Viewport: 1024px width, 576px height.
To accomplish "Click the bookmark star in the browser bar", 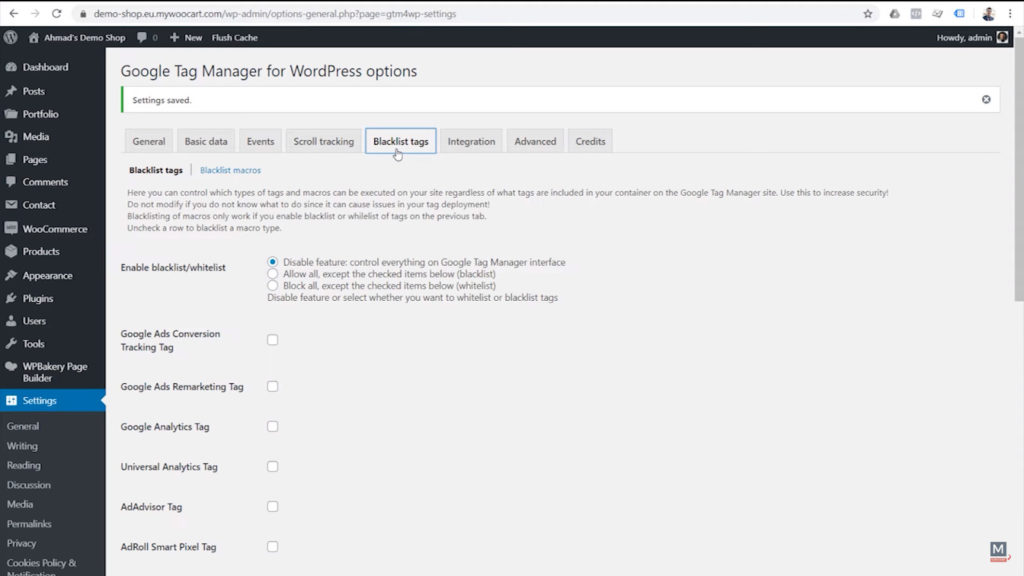I will pyautogui.click(x=867, y=14).
